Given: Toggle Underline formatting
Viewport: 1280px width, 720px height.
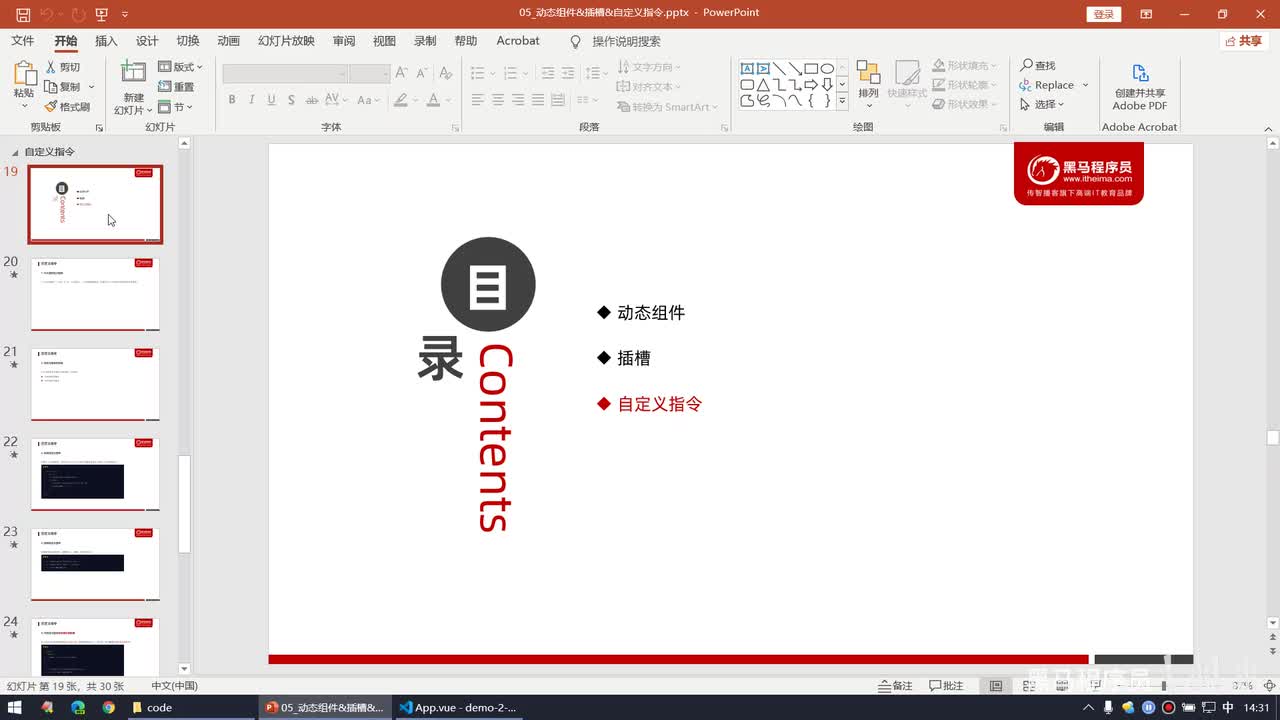Looking at the screenshot, I should point(270,100).
